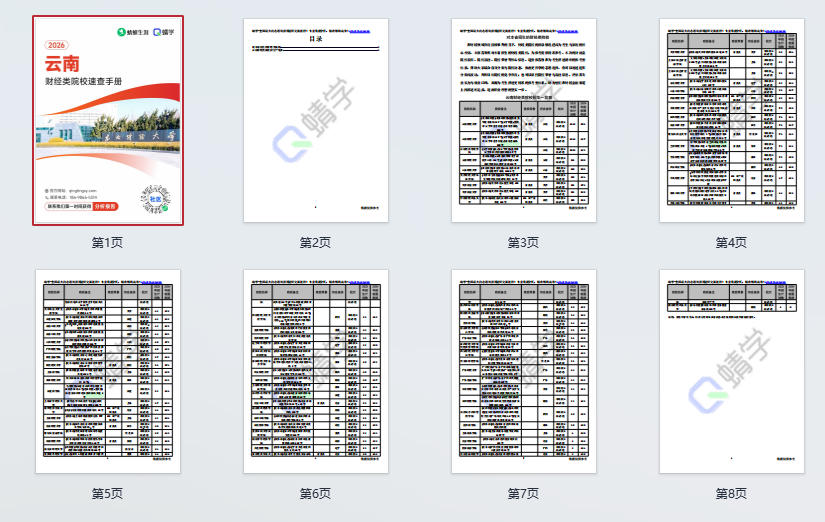This screenshot has width=825, height=522.
Task: Select the page 6 thumbnail
Action: tap(316, 371)
